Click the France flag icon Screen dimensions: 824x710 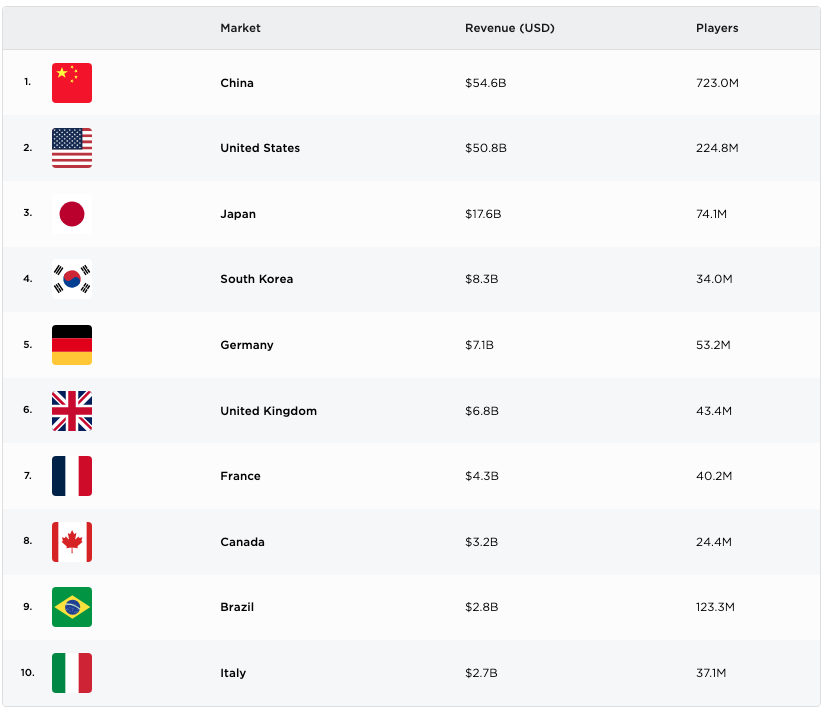pos(72,476)
